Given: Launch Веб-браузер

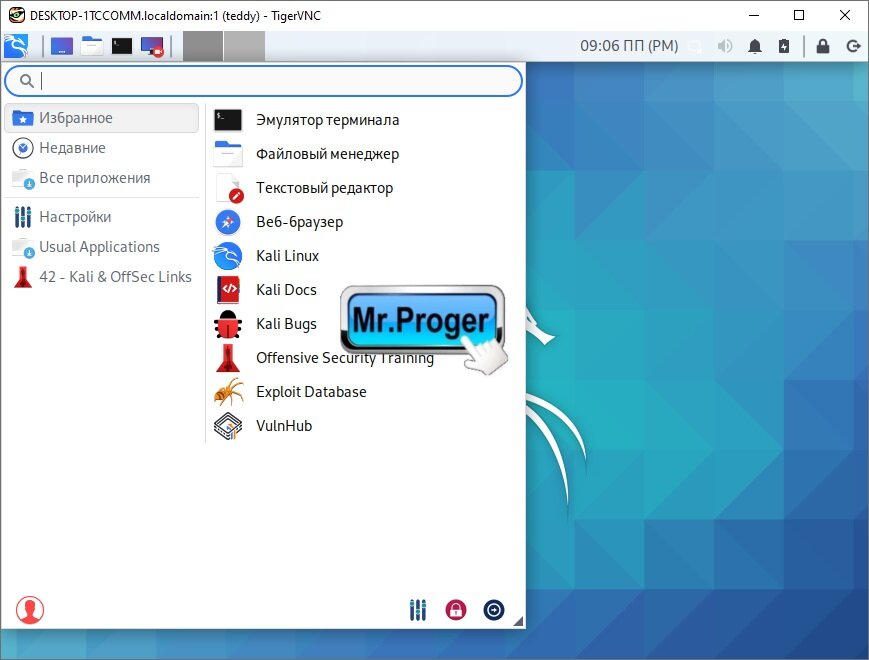Looking at the screenshot, I should [366, 222].
